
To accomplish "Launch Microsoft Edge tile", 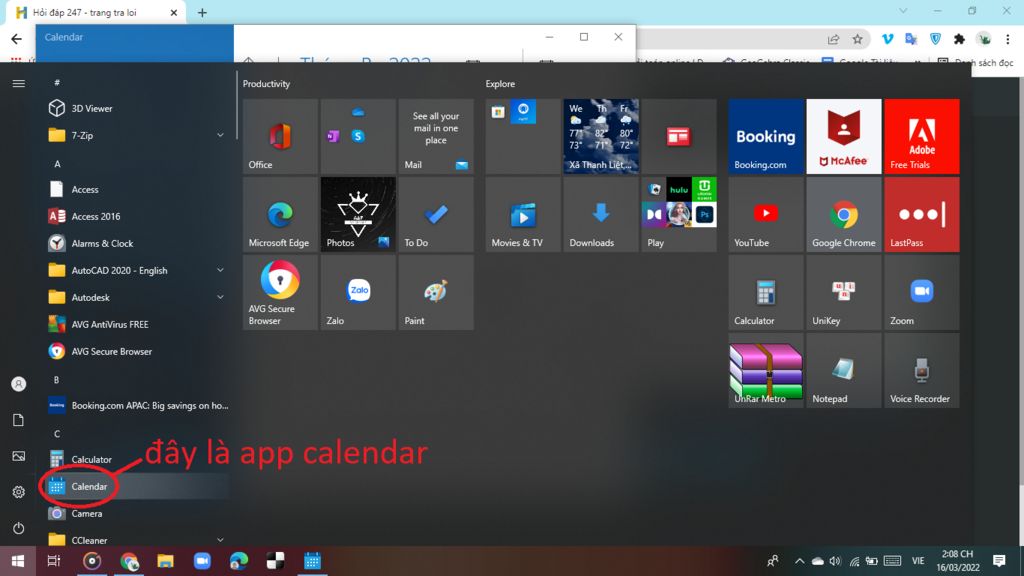I will [280, 214].
